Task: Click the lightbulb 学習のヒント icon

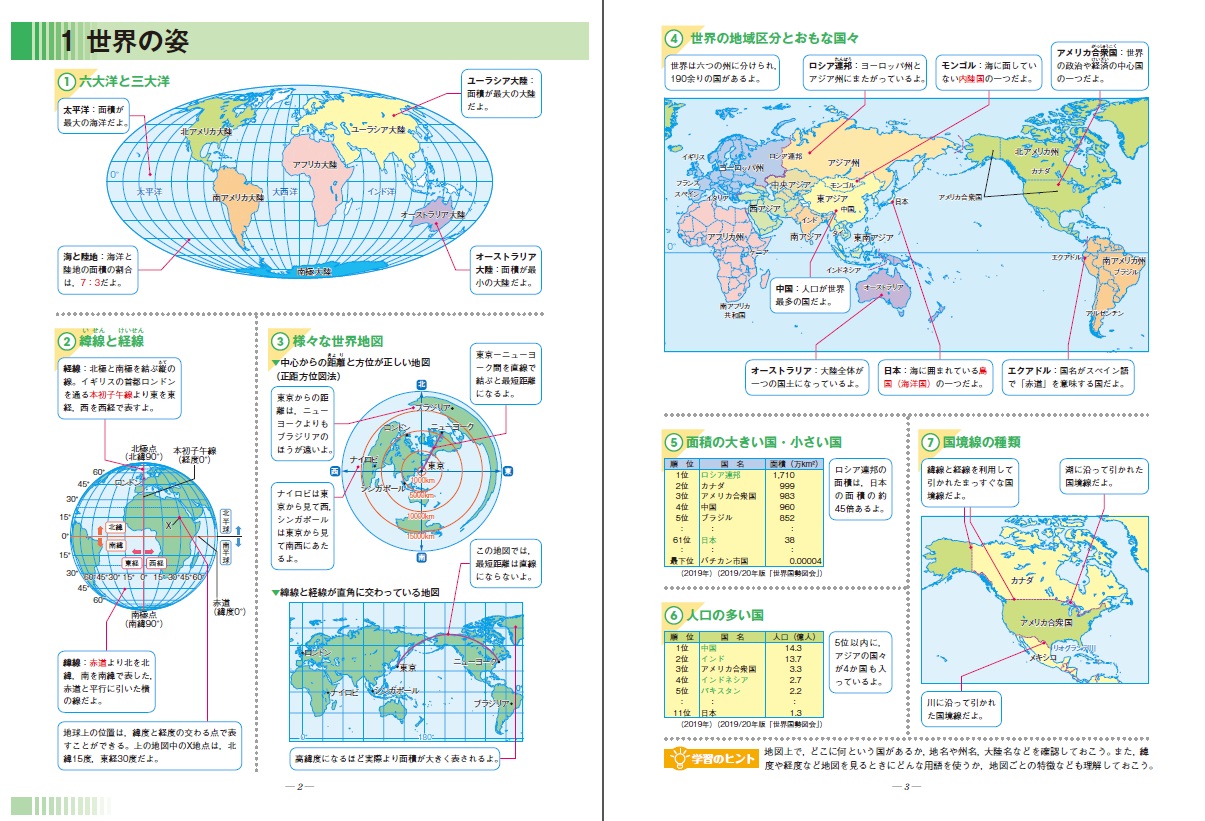Action: pos(678,758)
